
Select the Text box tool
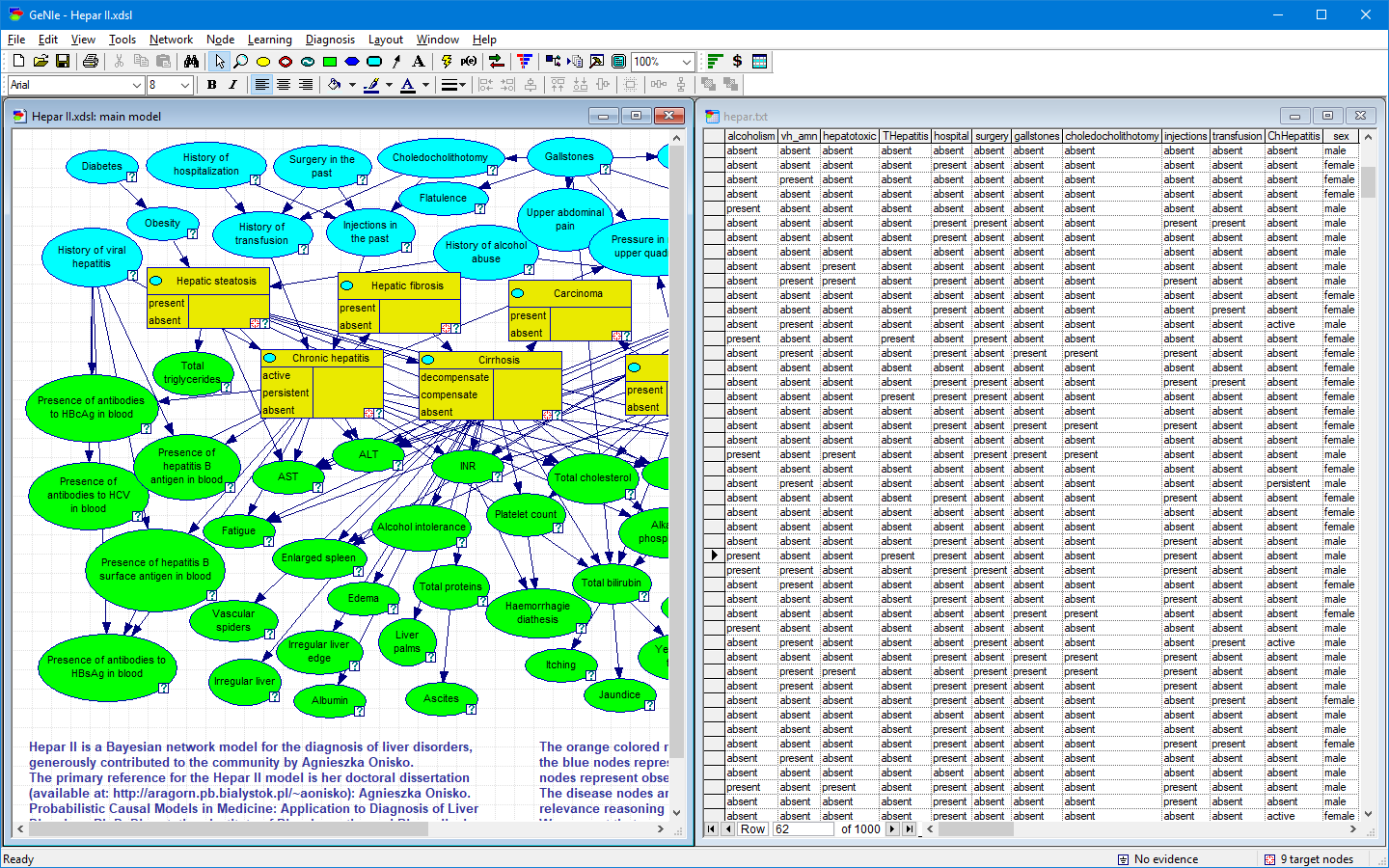click(x=419, y=61)
